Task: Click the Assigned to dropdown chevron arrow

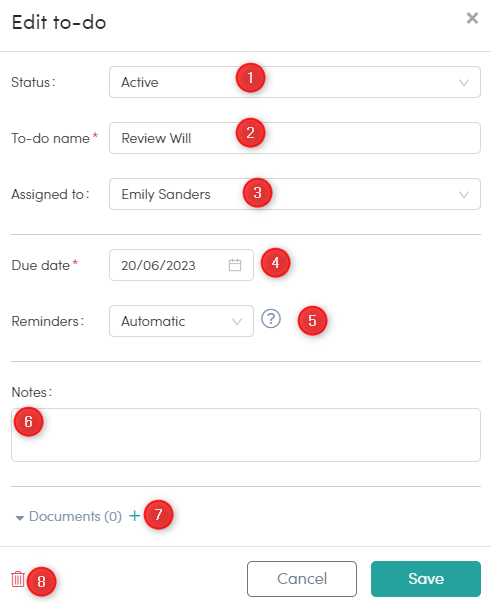Action: pos(464,195)
